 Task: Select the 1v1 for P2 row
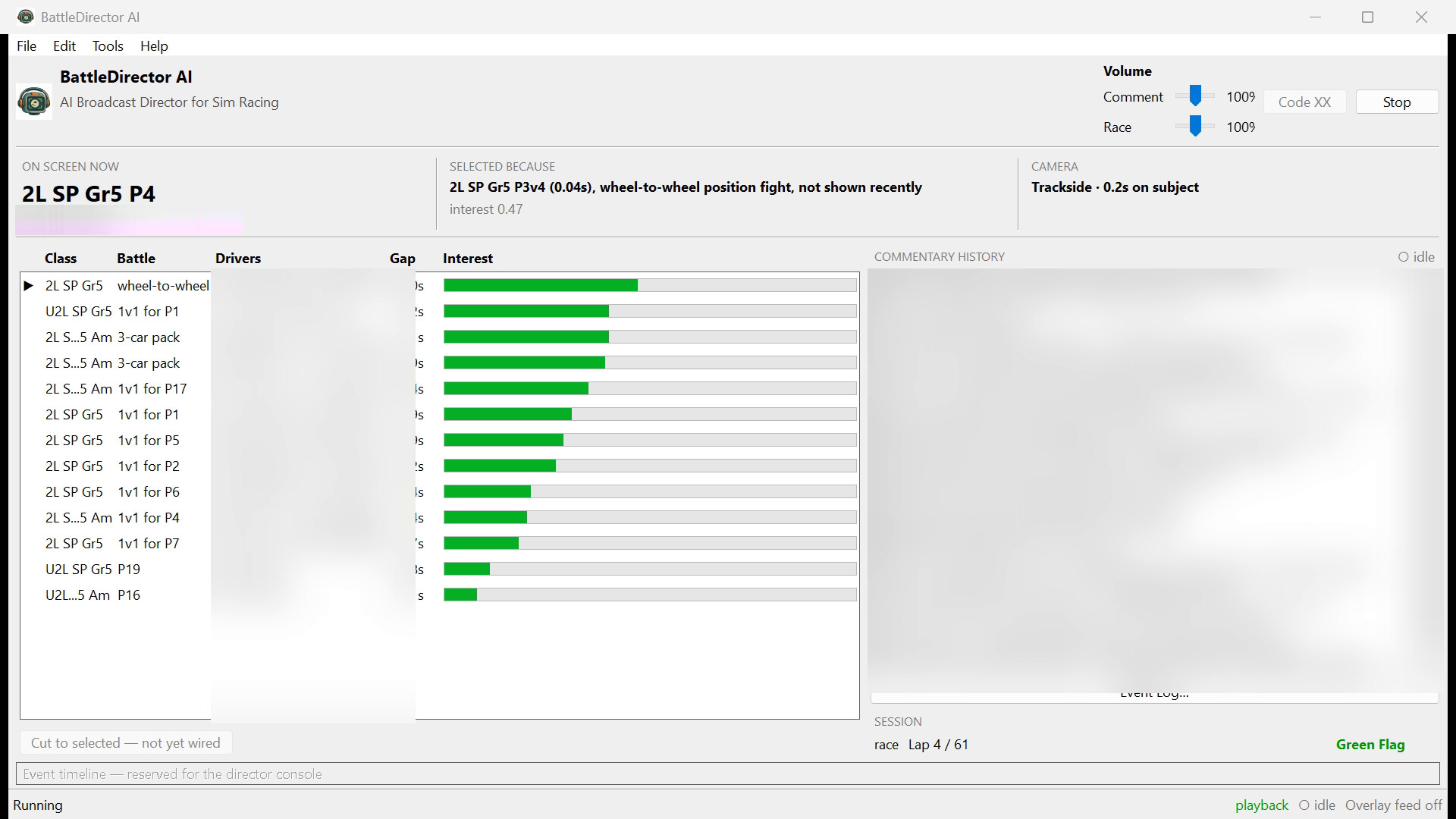[x=440, y=466]
